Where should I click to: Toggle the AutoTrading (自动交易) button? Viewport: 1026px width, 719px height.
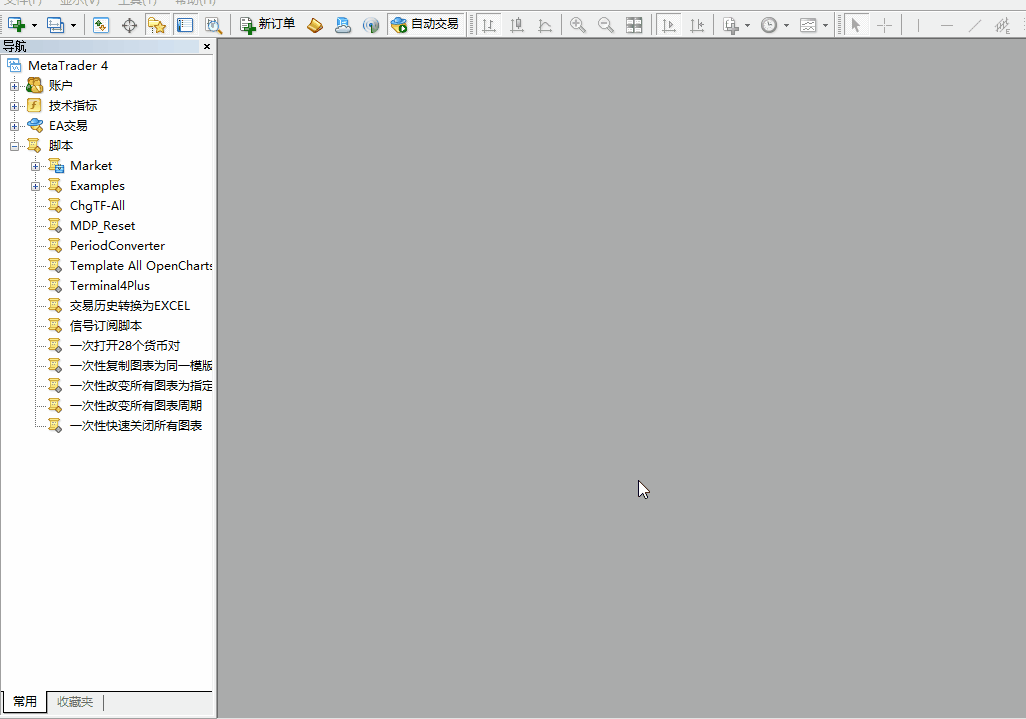coord(426,24)
